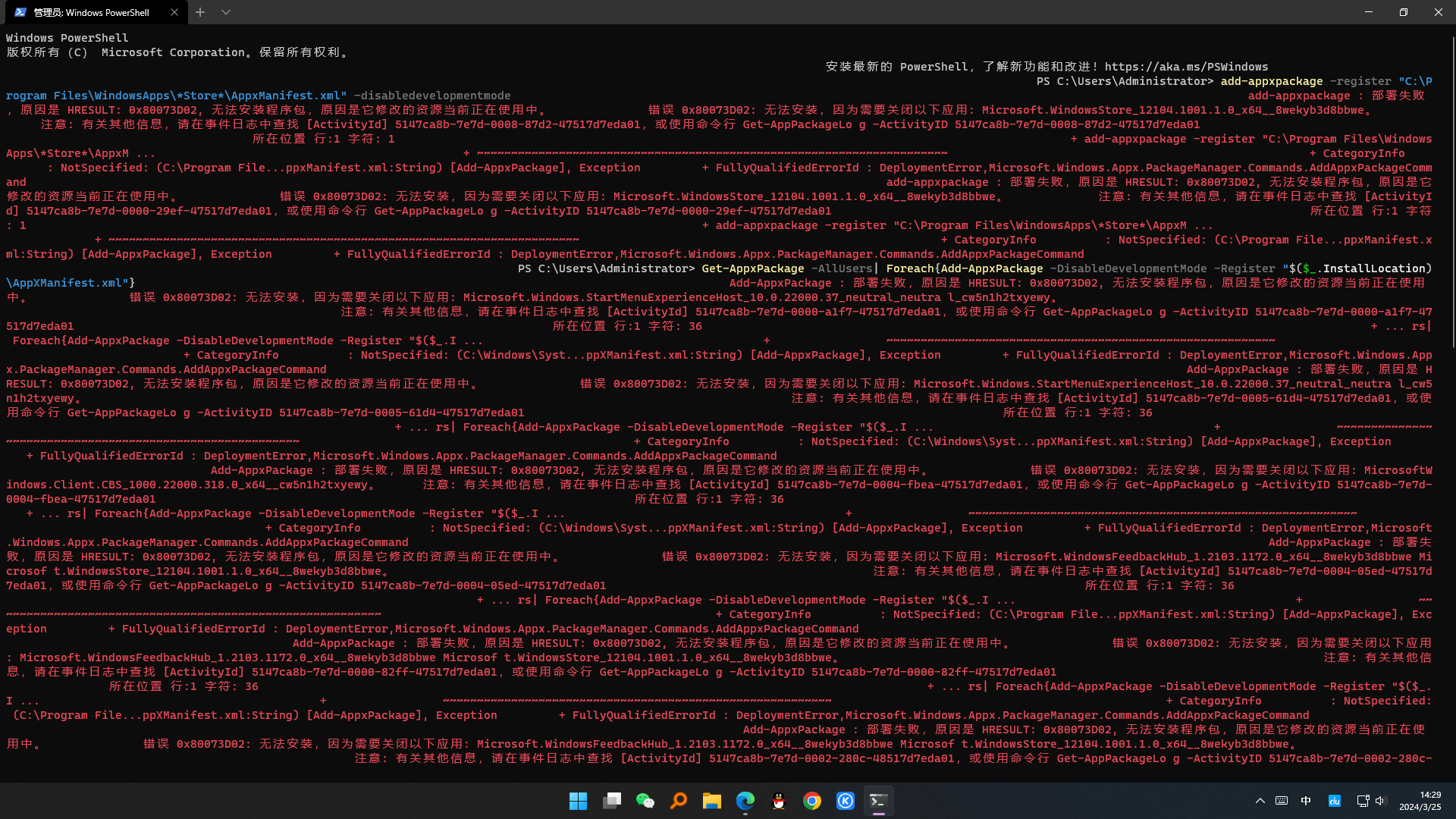This screenshot has height=819, width=1456.
Task: Expand the new tab profile dropdown
Action: pos(226,12)
